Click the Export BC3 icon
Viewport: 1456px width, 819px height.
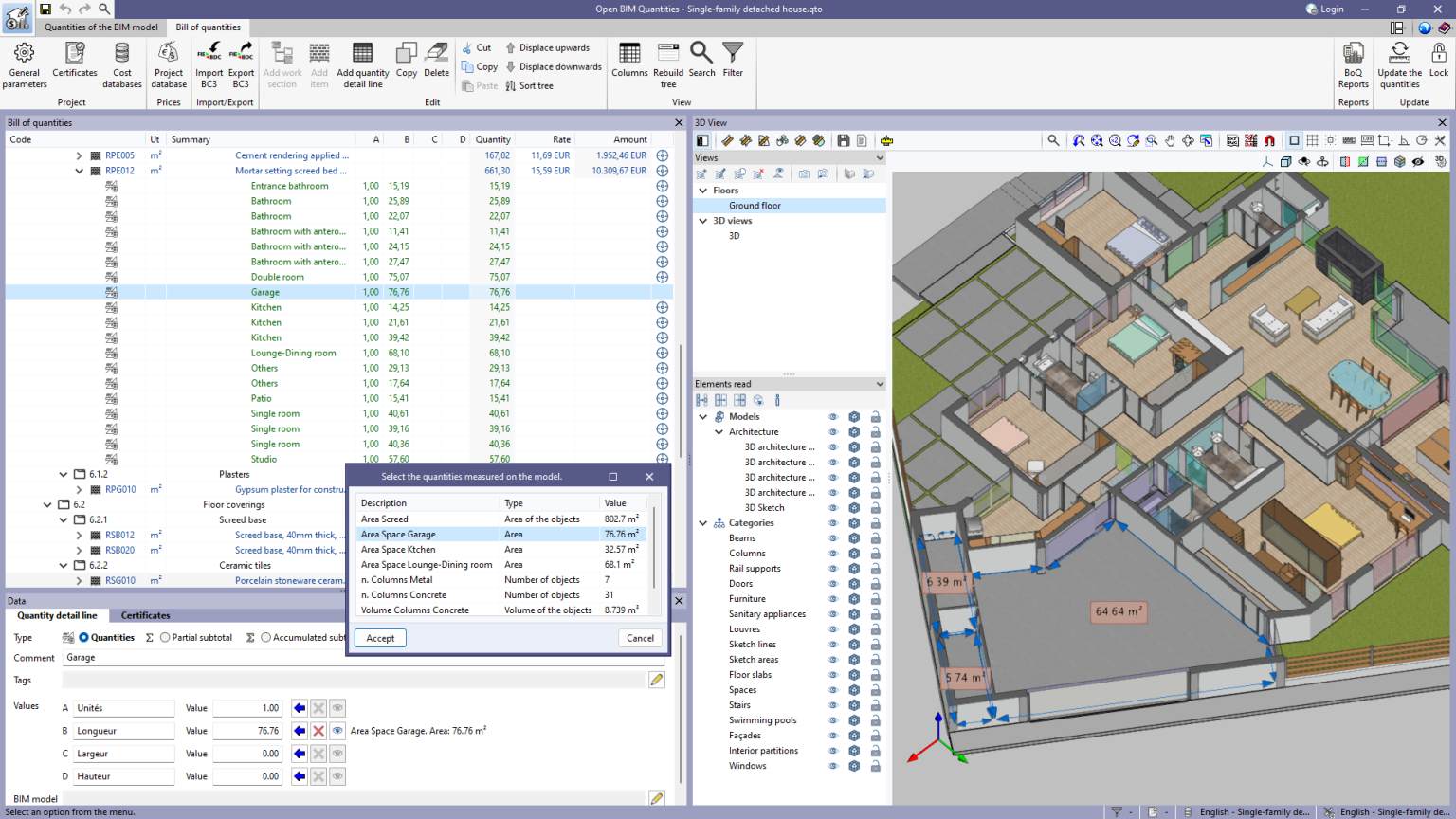point(241,64)
